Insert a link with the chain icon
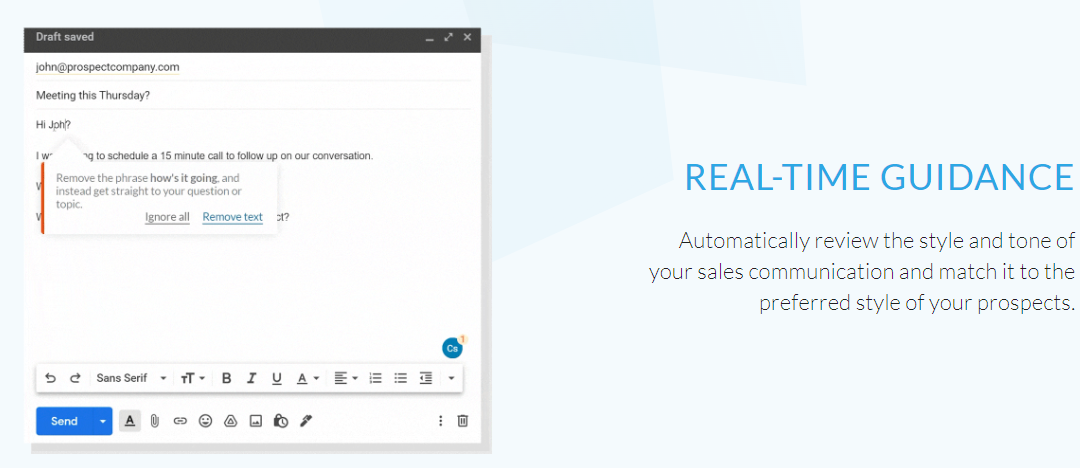Screen dimensions: 1080x468 180,420
